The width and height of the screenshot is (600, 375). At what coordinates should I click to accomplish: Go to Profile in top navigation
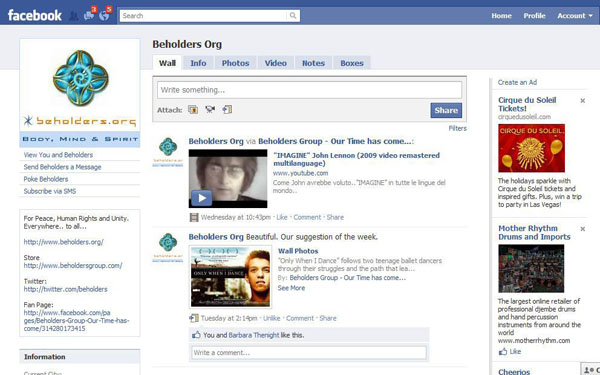pyautogui.click(x=534, y=16)
